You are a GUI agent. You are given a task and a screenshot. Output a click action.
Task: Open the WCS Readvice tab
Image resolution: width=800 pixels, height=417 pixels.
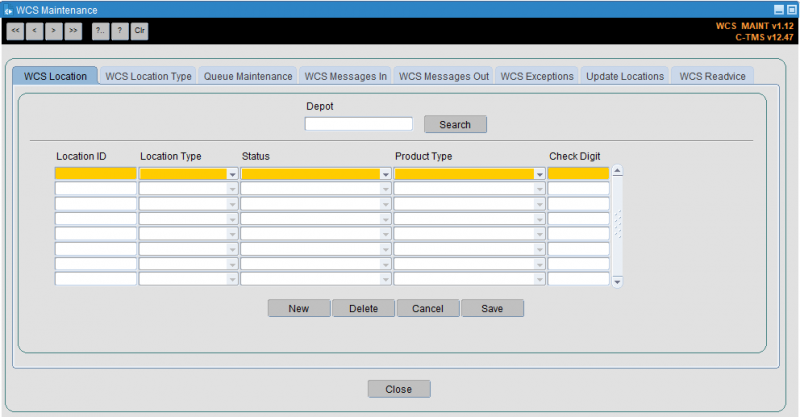pos(712,76)
